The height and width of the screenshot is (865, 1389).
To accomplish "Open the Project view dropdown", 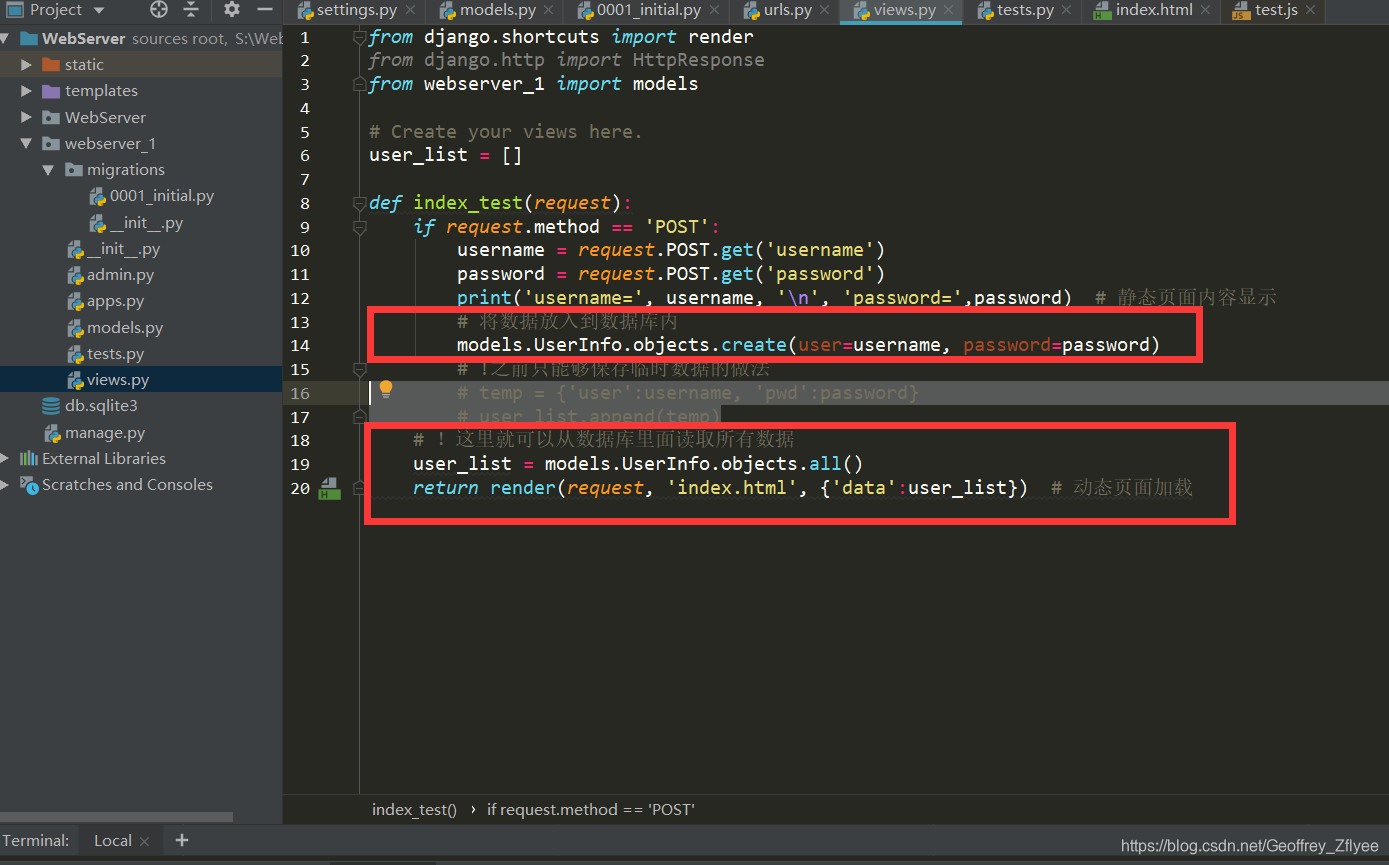I will click(98, 10).
